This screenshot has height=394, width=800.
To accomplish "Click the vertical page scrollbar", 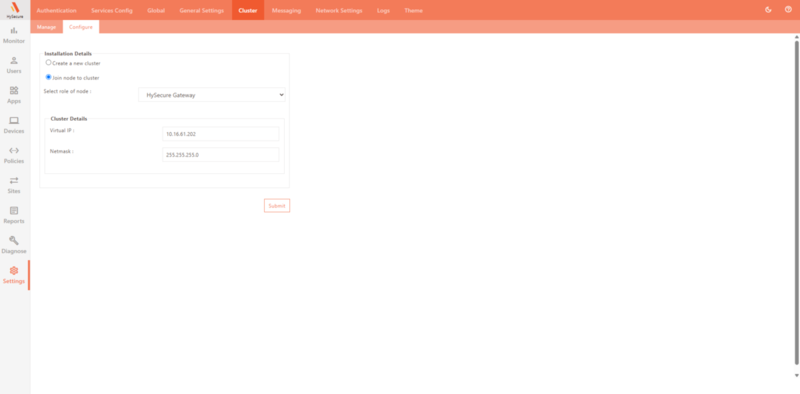I will pos(796,203).
